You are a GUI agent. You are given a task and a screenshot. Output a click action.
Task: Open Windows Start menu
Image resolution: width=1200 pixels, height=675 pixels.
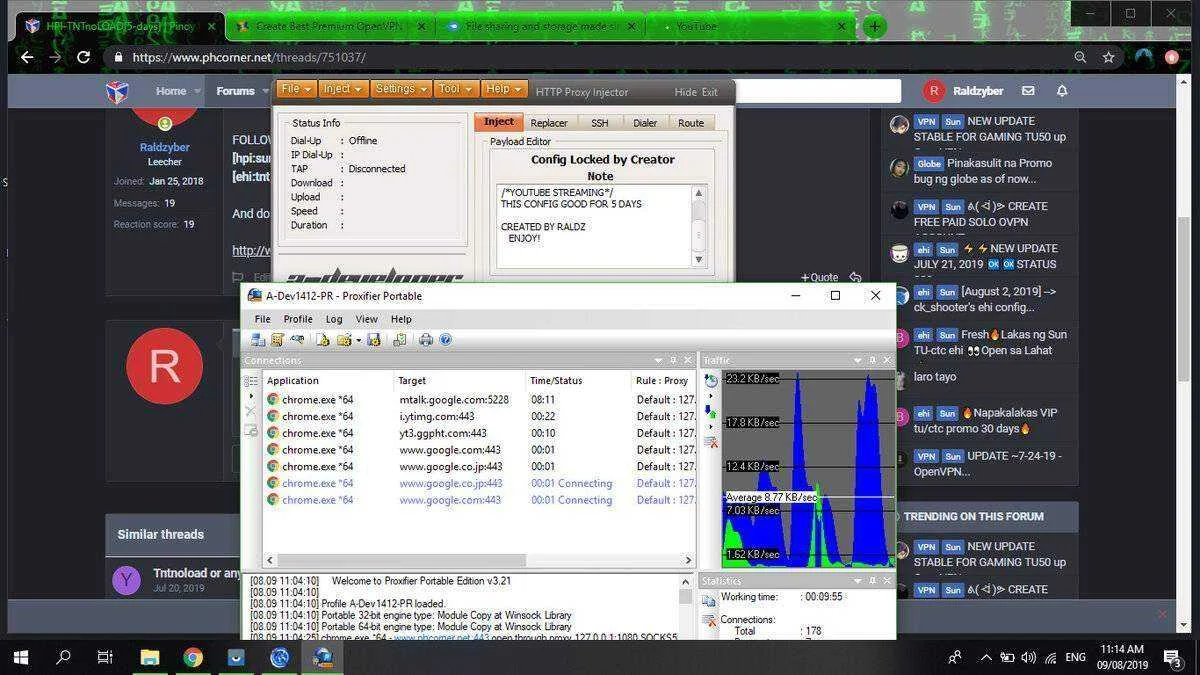[x=20, y=657]
